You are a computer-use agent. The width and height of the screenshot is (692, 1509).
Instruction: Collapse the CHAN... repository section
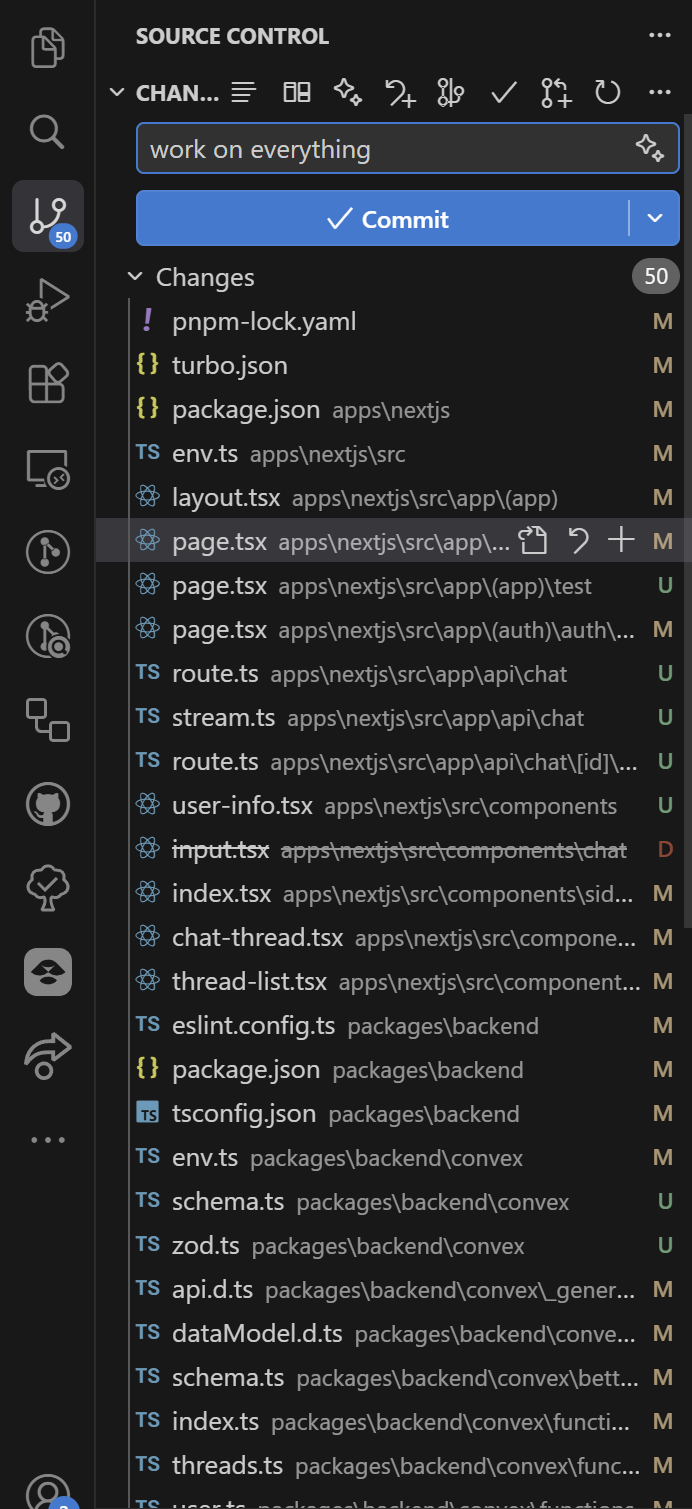(118, 93)
